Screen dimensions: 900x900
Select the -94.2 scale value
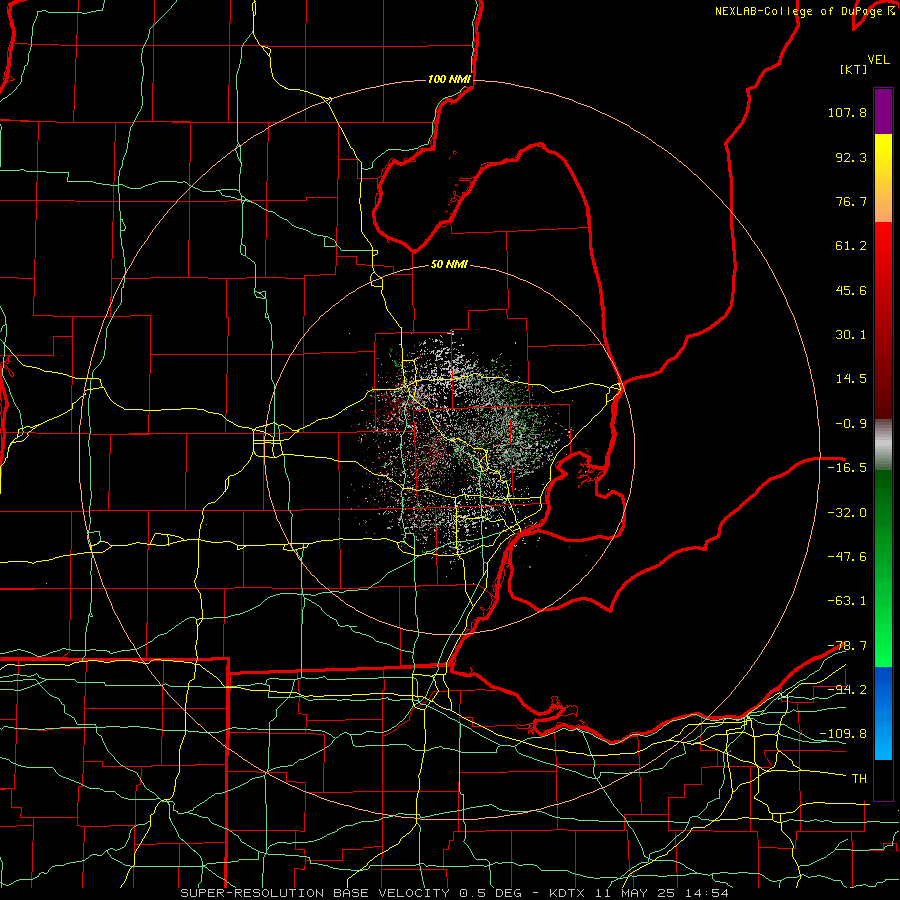[x=847, y=690]
